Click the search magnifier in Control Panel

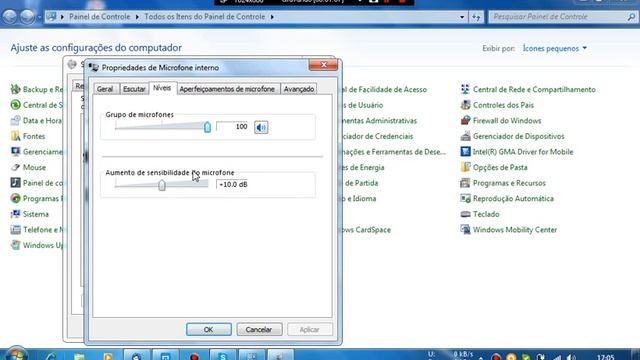coord(631,17)
